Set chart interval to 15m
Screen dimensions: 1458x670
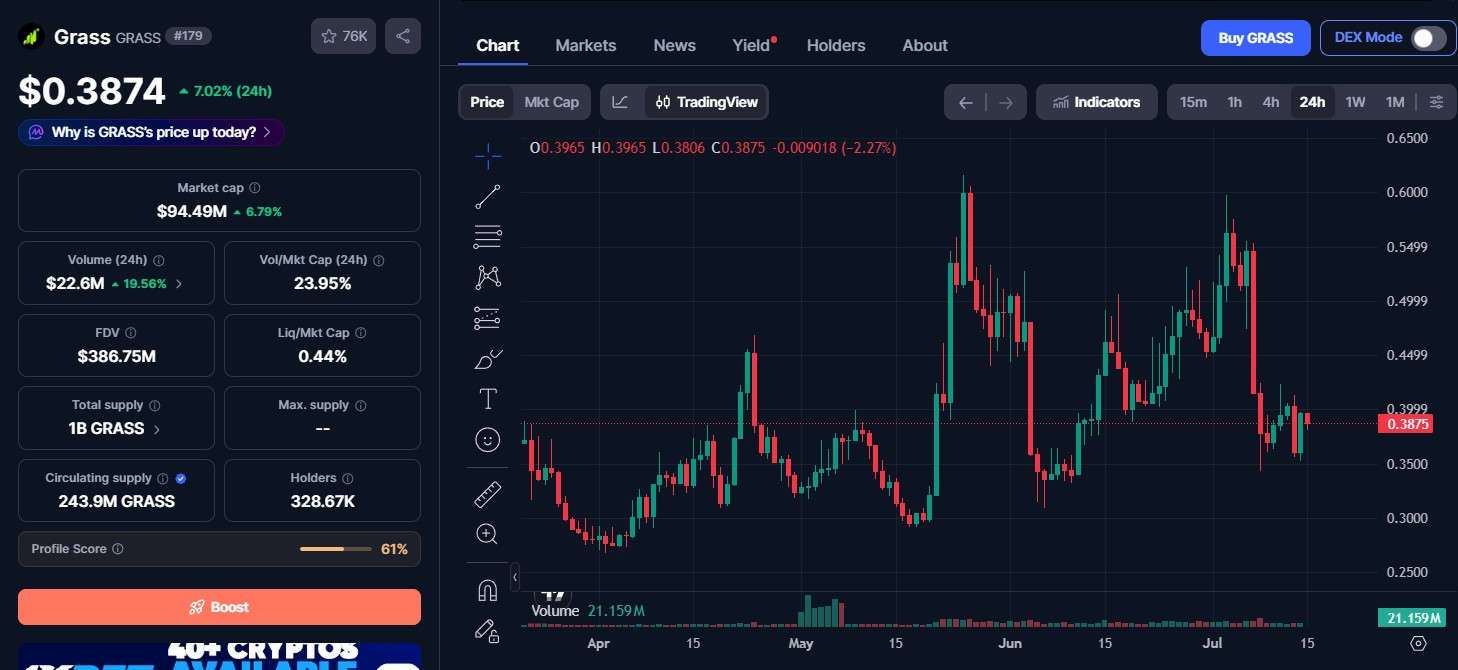[x=1193, y=102]
